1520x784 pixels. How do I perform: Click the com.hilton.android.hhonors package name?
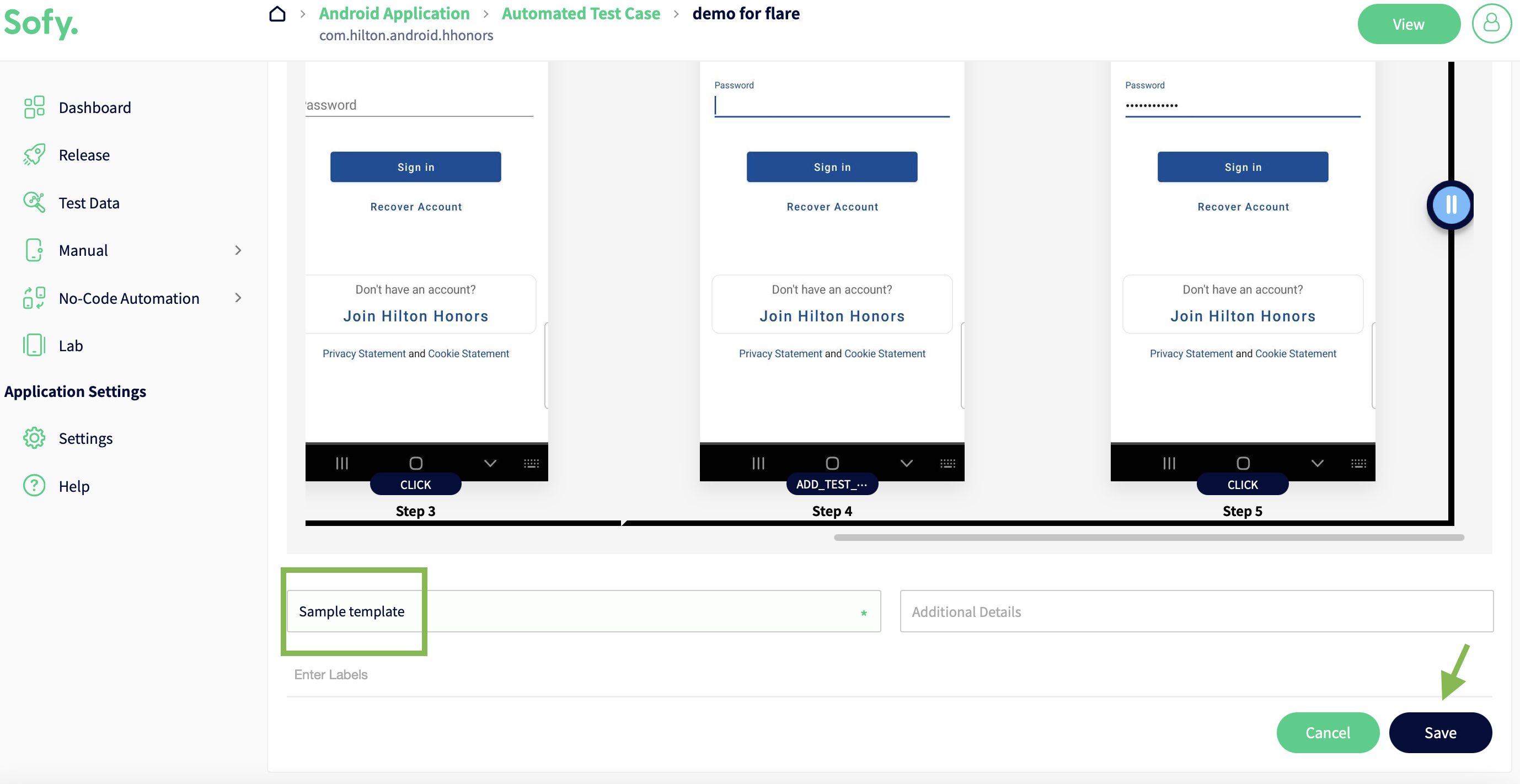pos(406,35)
